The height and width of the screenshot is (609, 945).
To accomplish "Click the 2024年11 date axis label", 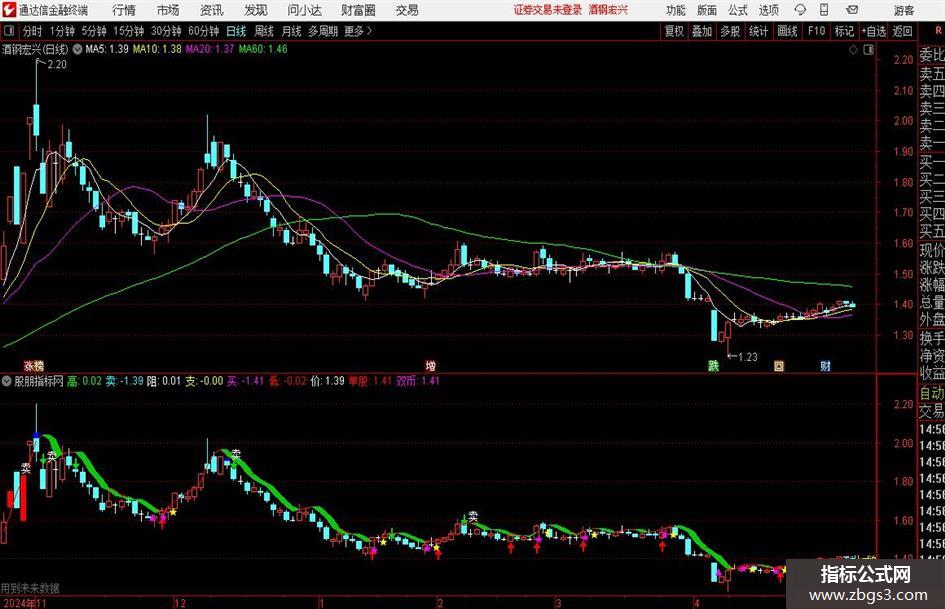I will [24, 603].
